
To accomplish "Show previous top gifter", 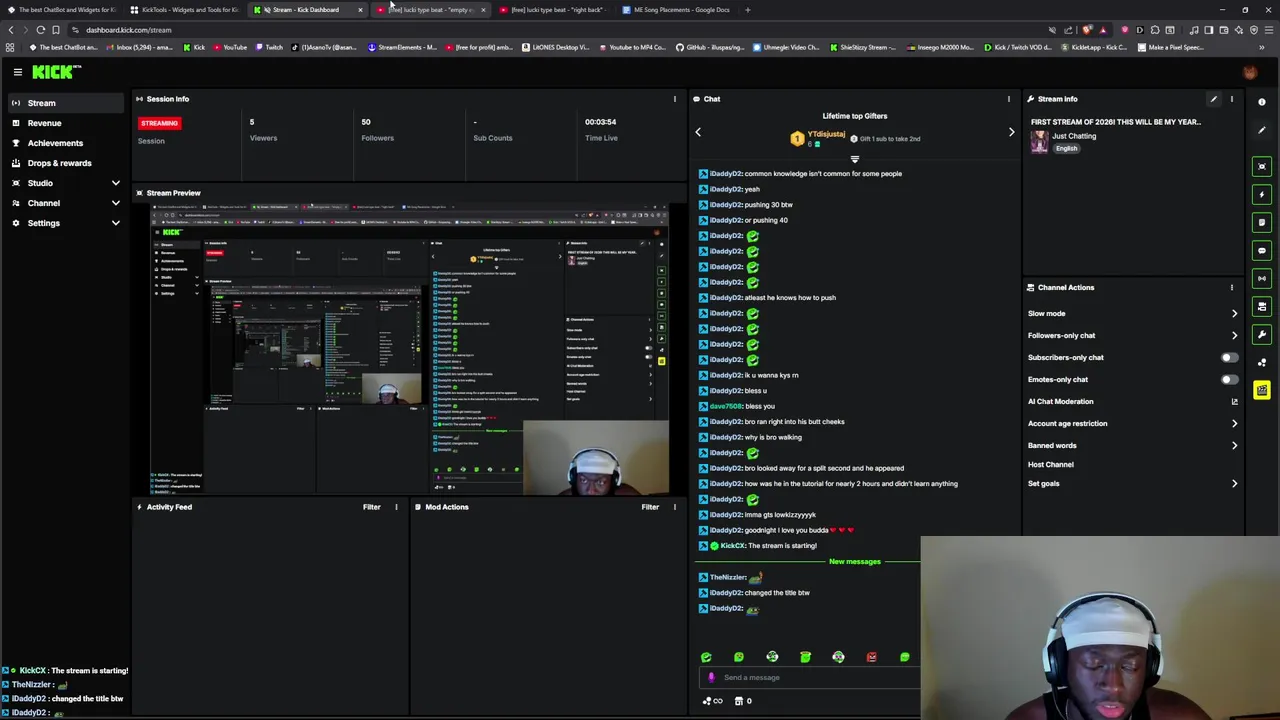I will (698, 132).
